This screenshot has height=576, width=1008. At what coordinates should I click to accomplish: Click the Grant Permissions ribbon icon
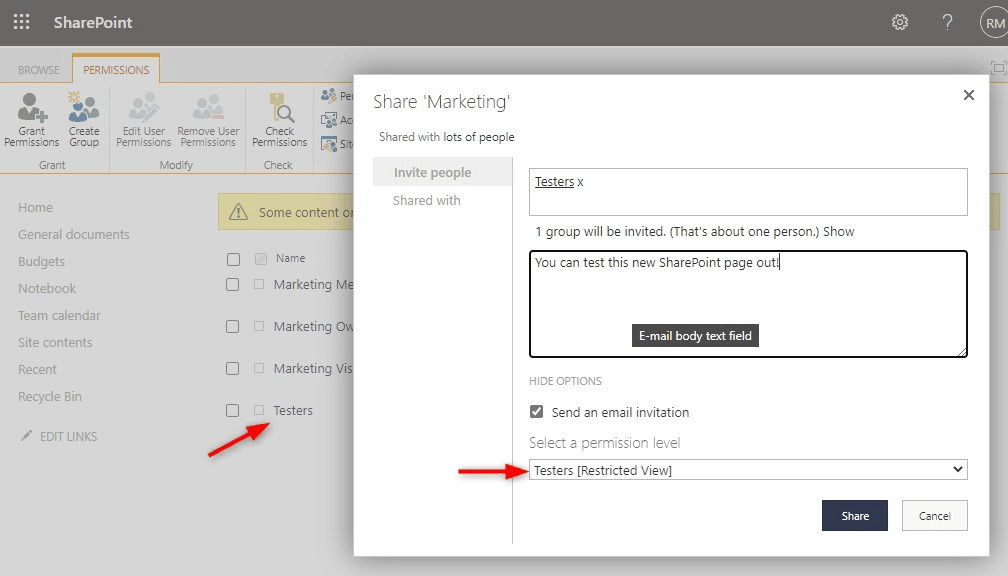pos(32,107)
